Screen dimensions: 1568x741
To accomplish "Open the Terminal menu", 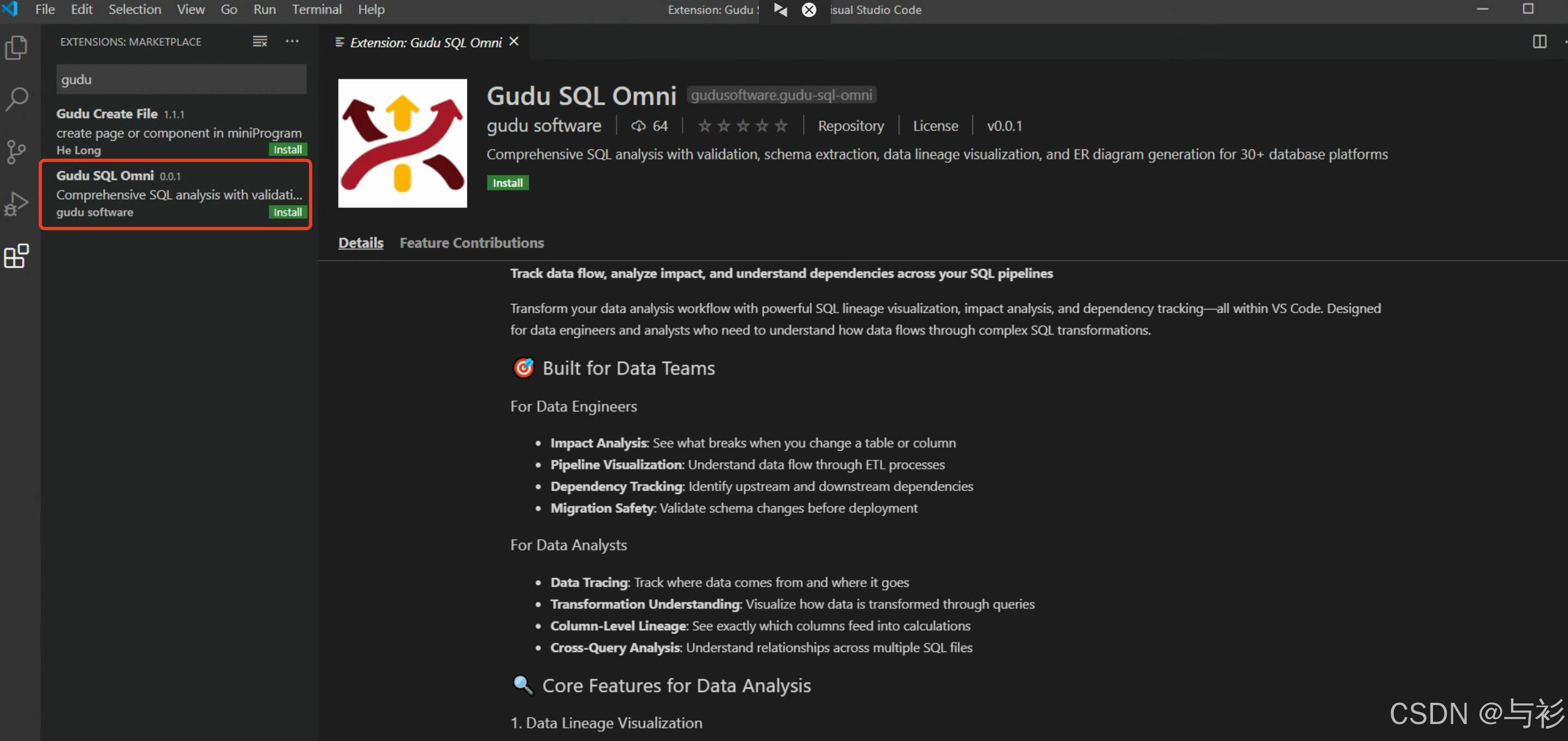I will pos(317,10).
